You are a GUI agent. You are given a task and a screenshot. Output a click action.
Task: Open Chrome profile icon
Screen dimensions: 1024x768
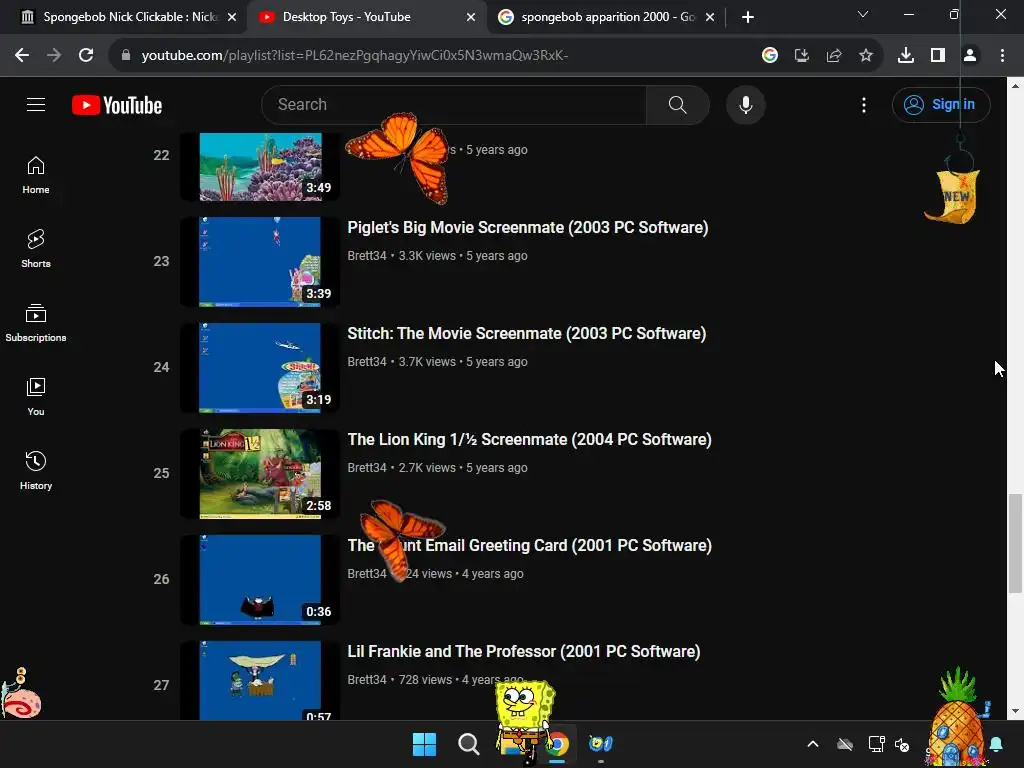[x=970, y=55]
